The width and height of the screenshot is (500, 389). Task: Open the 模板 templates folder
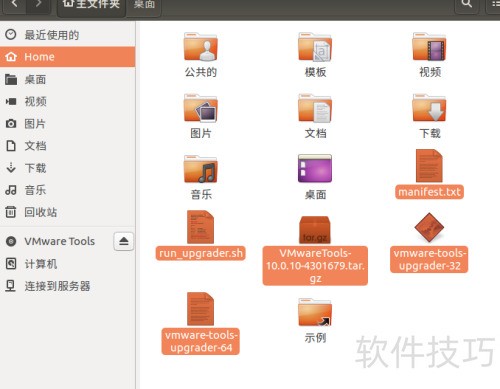point(315,47)
